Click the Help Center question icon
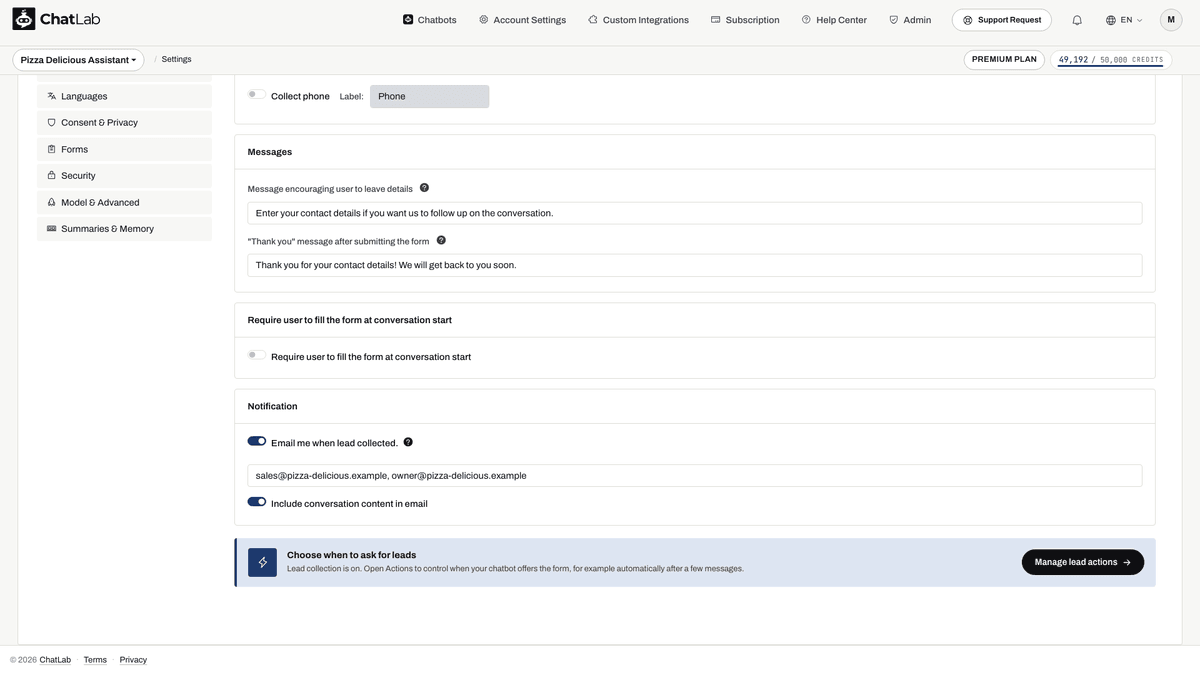Image resolution: width=1200 pixels, height=675 pixels. coord(806,19)
